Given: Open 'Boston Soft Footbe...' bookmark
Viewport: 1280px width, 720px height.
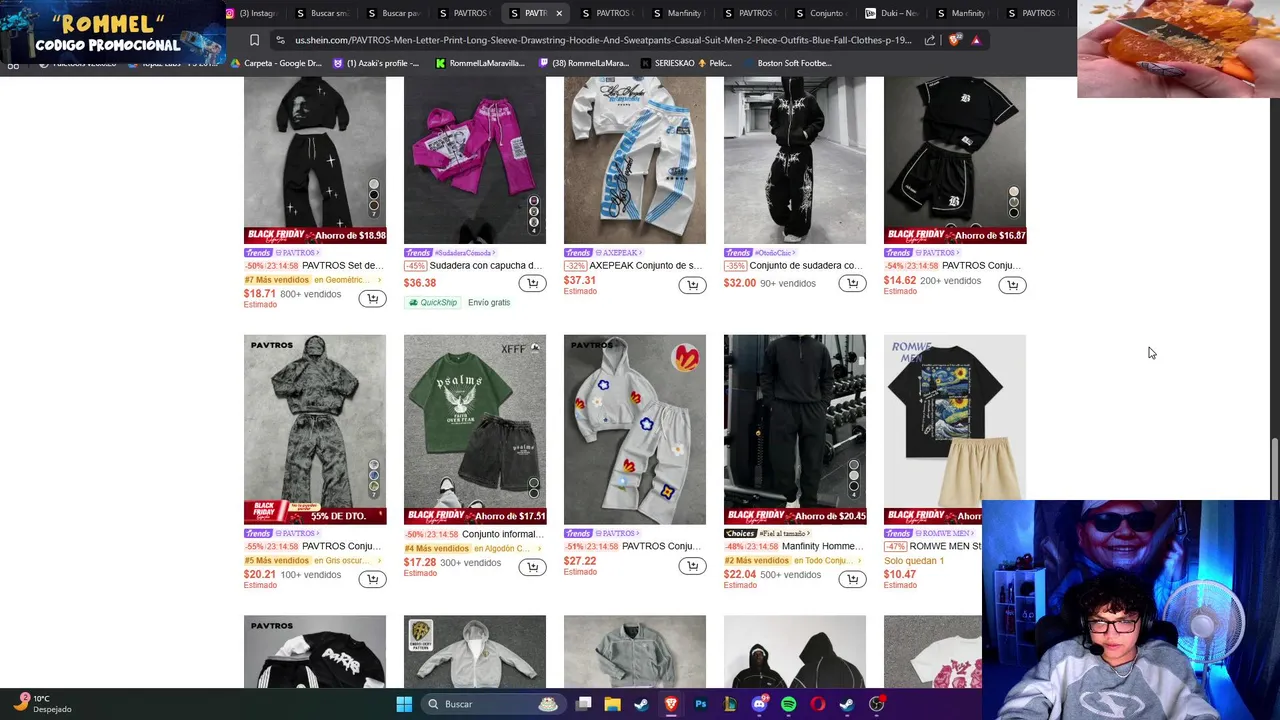Looking at the screenshot, I should 786,63.
